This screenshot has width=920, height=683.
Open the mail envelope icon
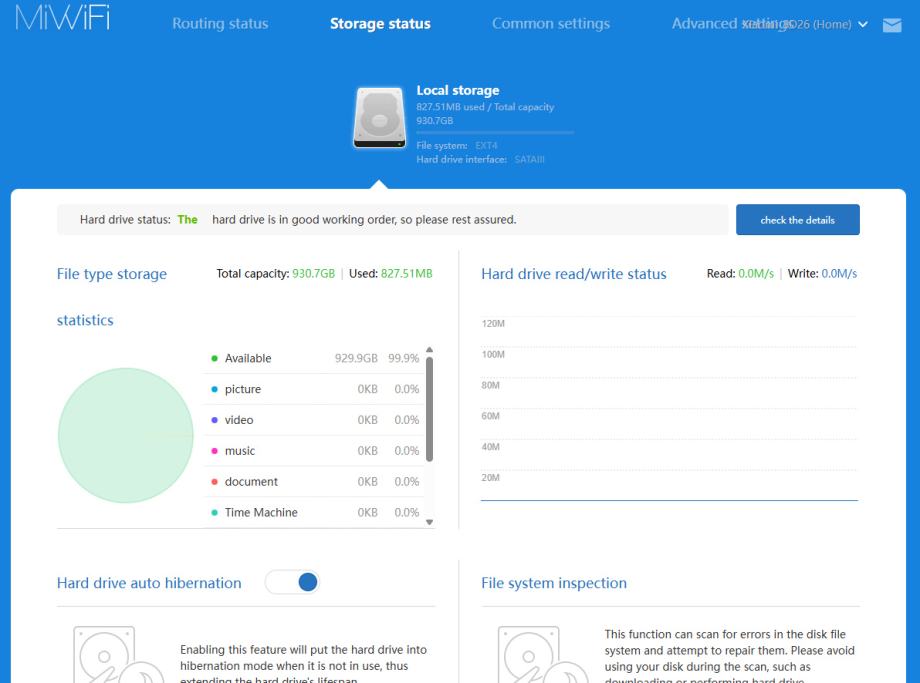[x=892, y=25]
